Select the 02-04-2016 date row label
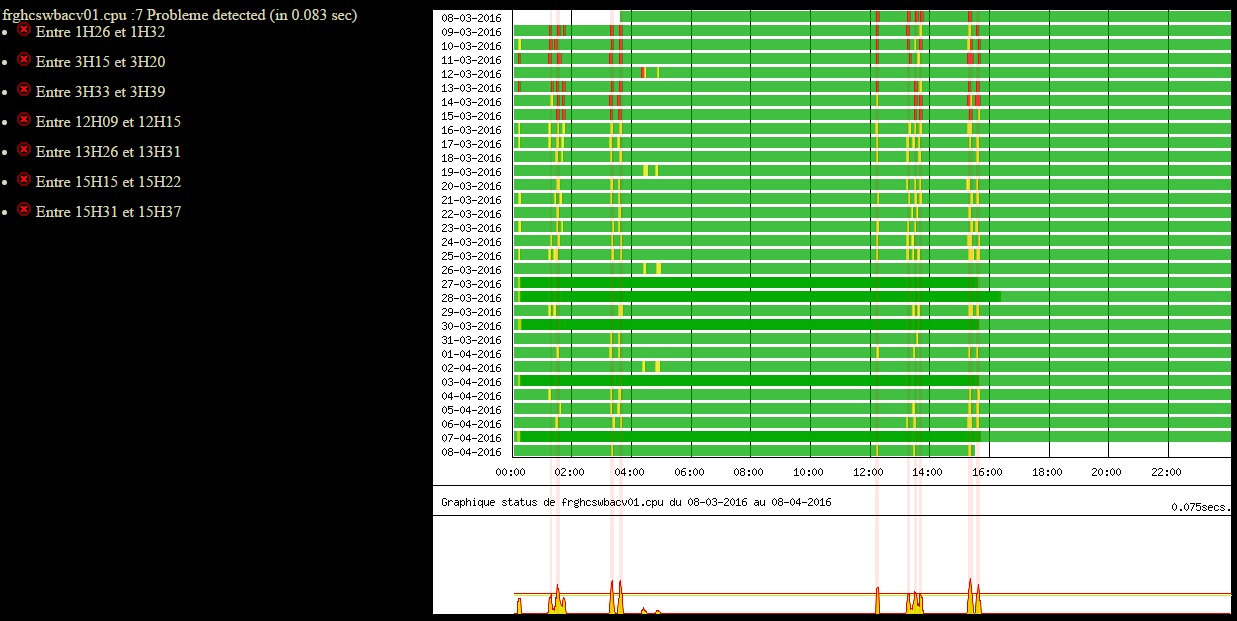1237x621 pixels. (472, 368)
